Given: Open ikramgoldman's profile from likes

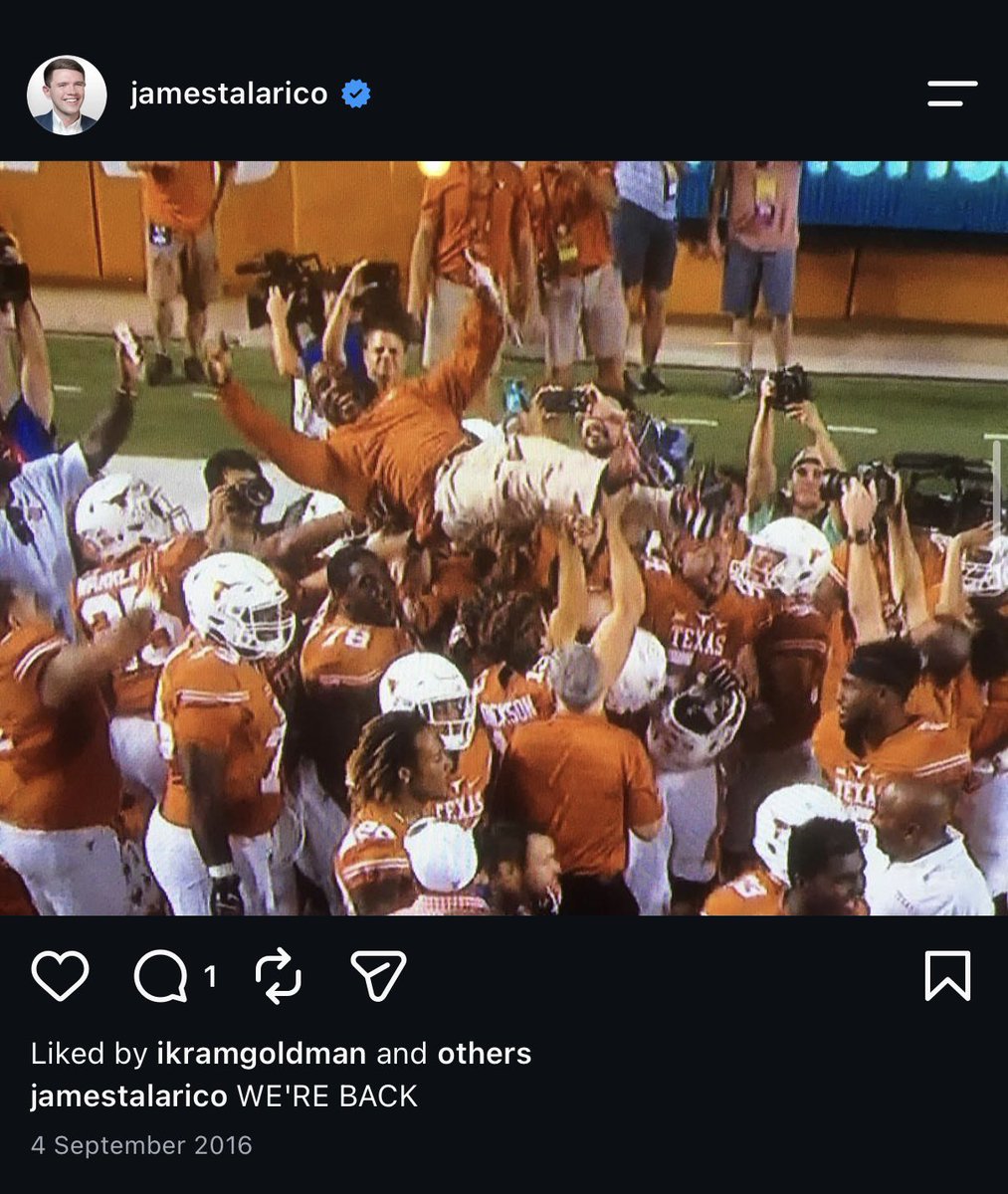Looking at the screenshot, I should pyautogui.click(x=262, y=1053).
